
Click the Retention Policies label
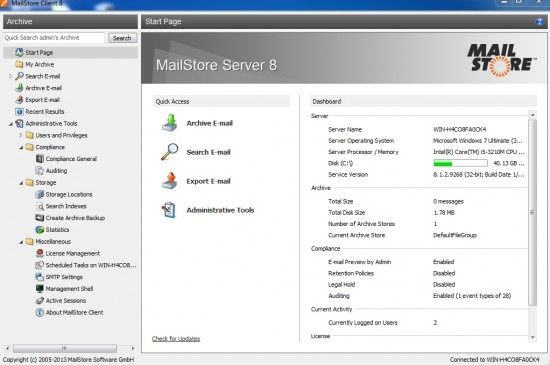tap(351, 273)
